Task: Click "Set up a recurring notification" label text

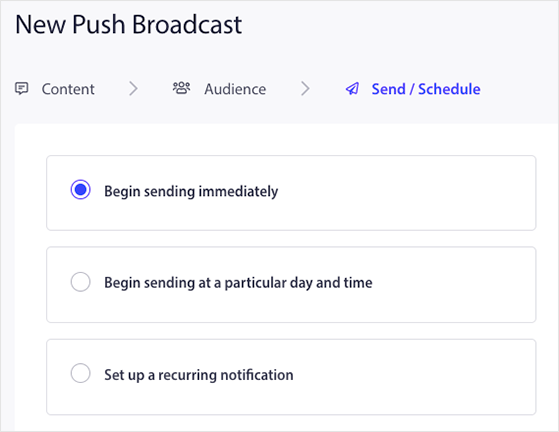Action: (x=199, y=375)
